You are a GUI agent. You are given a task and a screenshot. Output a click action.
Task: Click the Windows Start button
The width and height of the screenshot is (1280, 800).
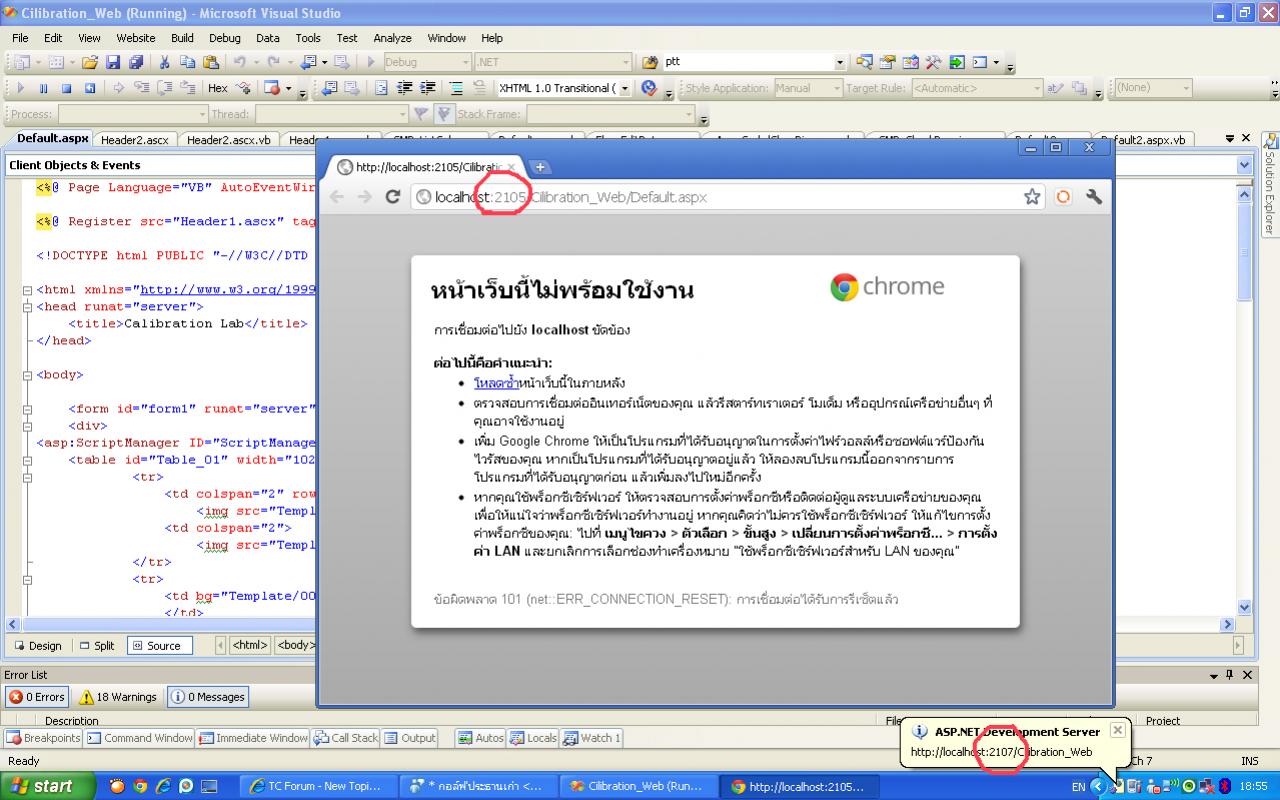pyautogui.click(x=48, y=786)
